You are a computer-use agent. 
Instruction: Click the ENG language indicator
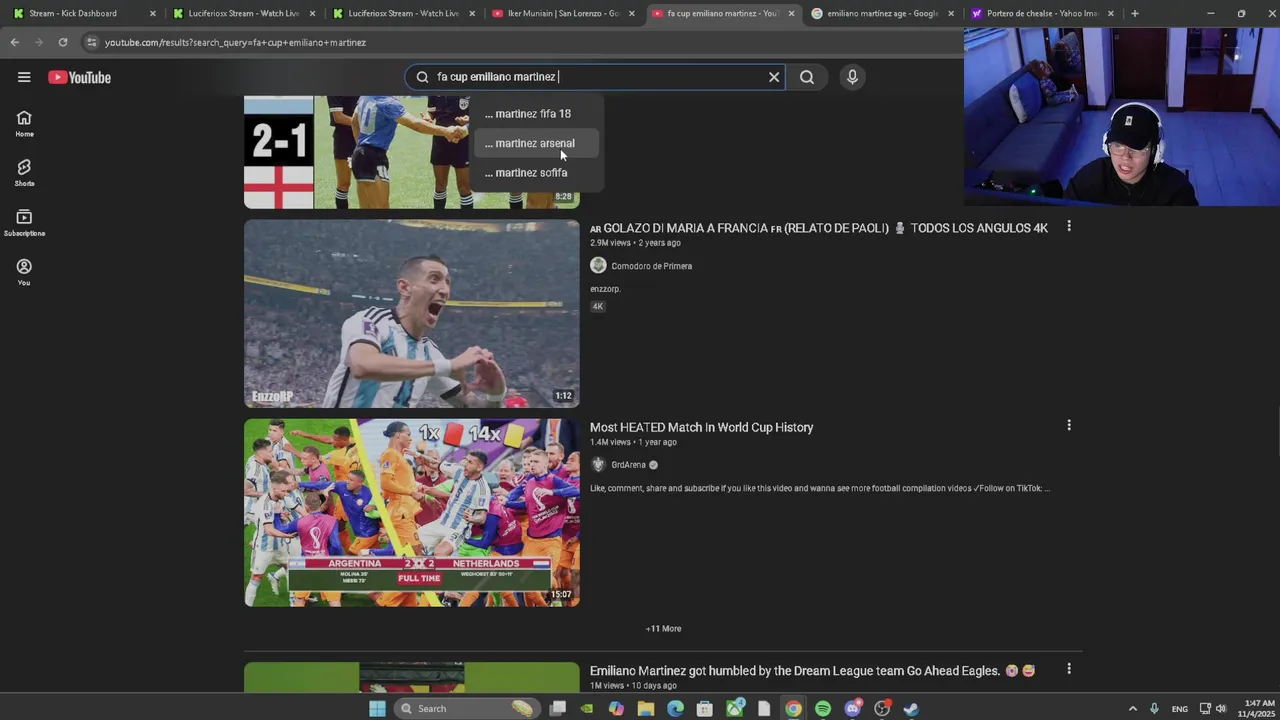click(x=1180, y=709)
